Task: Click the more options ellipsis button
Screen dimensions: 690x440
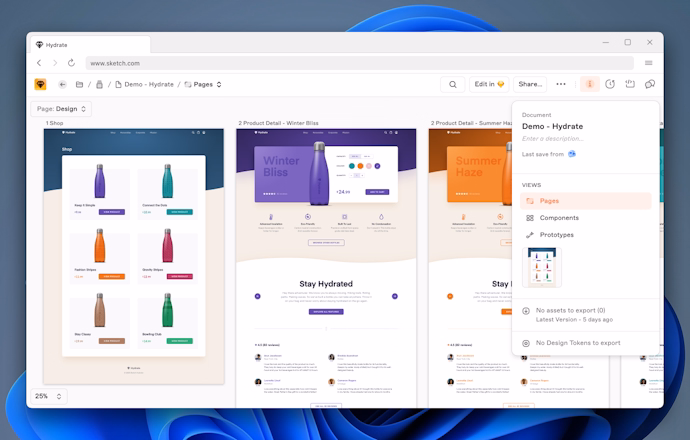Action: 561,85
